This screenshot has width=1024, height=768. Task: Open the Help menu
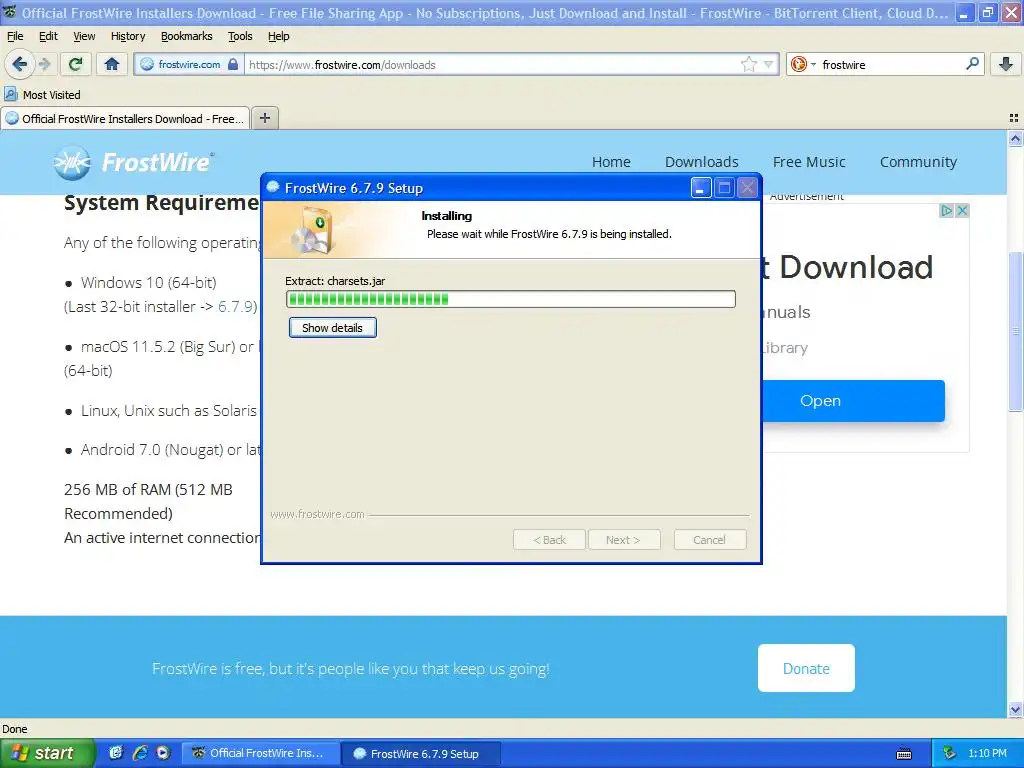click(279, 36)
